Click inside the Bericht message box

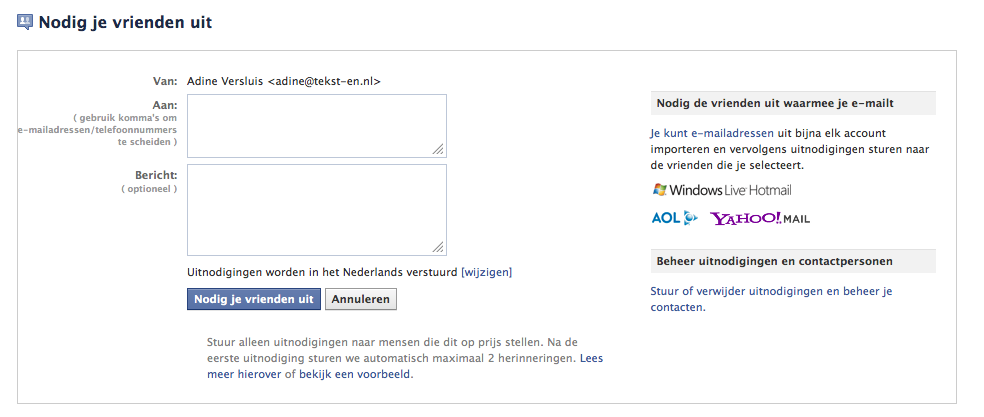pyautogui.click(x=316, y=209)
